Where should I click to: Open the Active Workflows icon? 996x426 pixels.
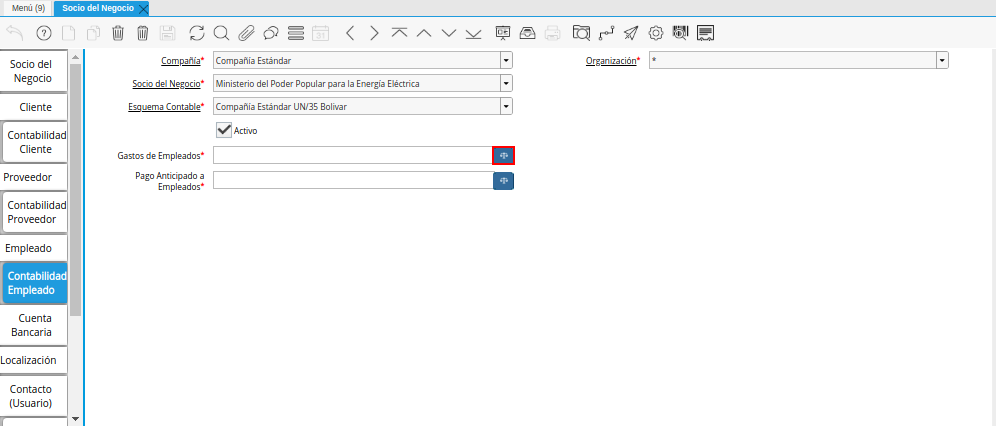607,33
